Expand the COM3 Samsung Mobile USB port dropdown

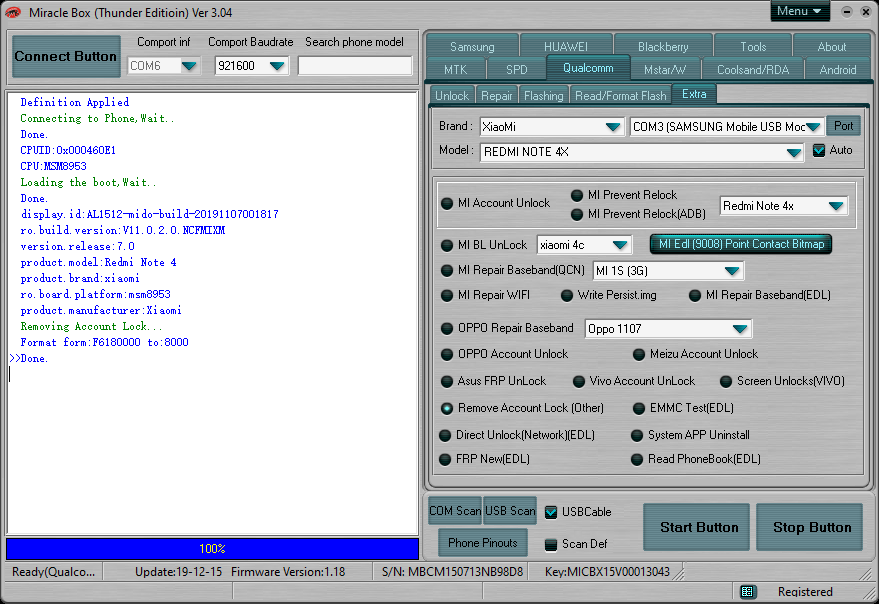pyautogui.click(x=813, y=127)
